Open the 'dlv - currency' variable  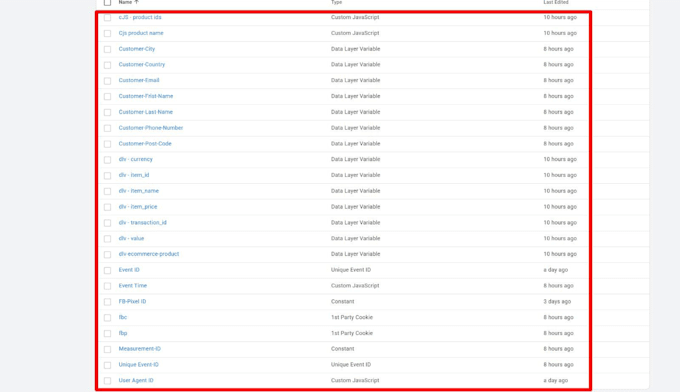(x=136, y=159)
